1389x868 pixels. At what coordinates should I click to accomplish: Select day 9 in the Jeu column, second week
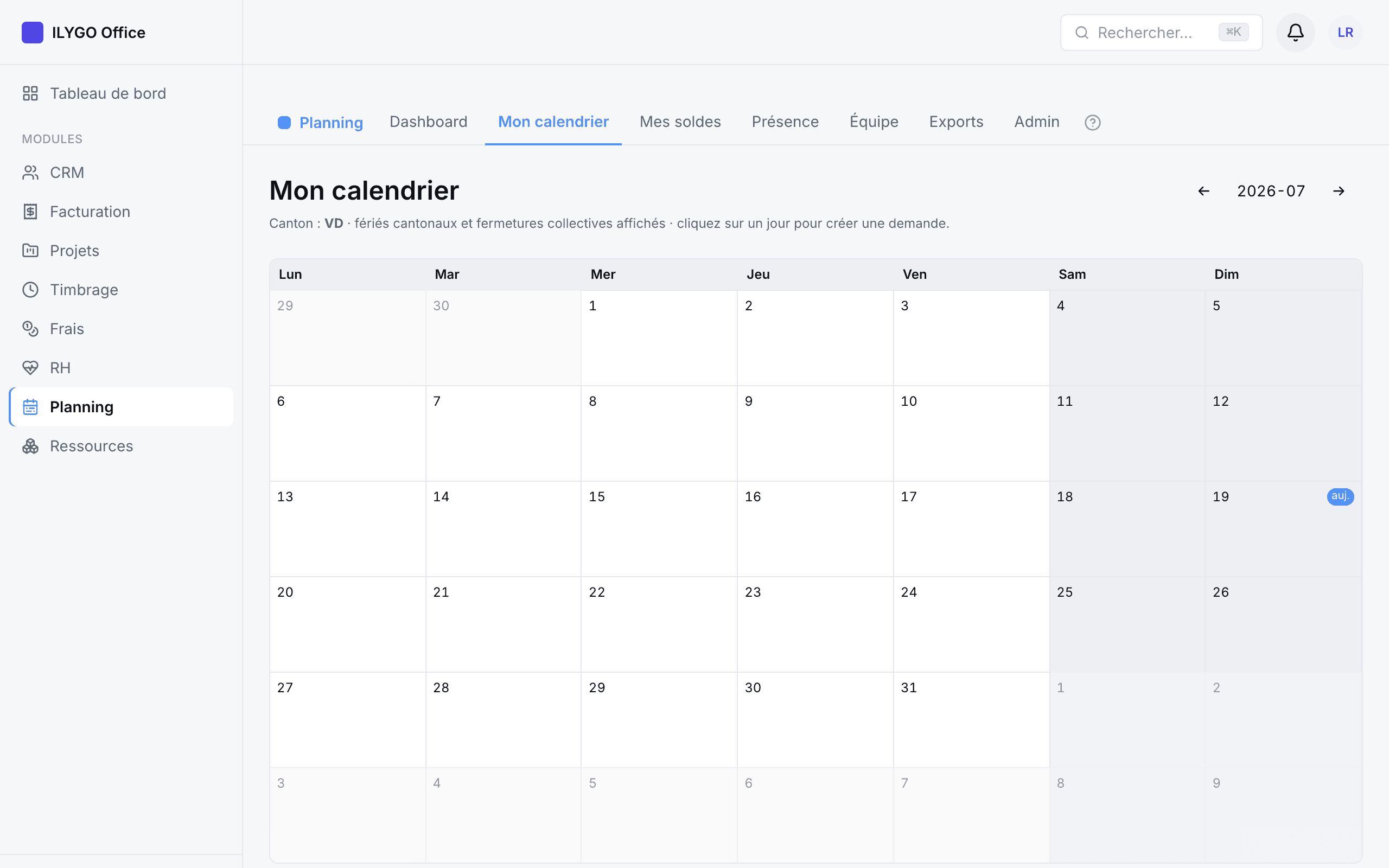point(815,433)
